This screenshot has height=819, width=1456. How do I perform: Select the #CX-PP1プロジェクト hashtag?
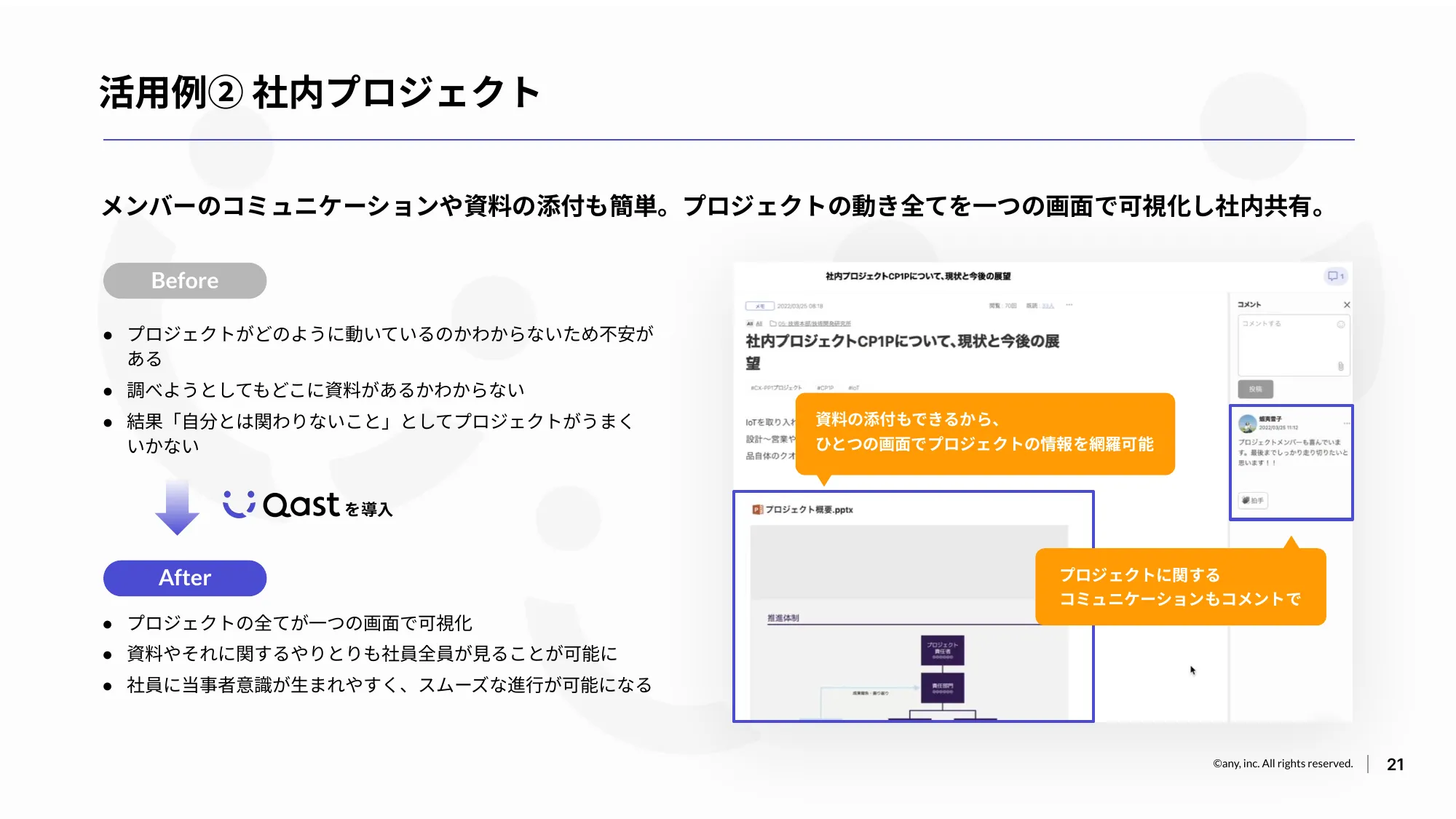pyautogui.click(x=776, y=388)
